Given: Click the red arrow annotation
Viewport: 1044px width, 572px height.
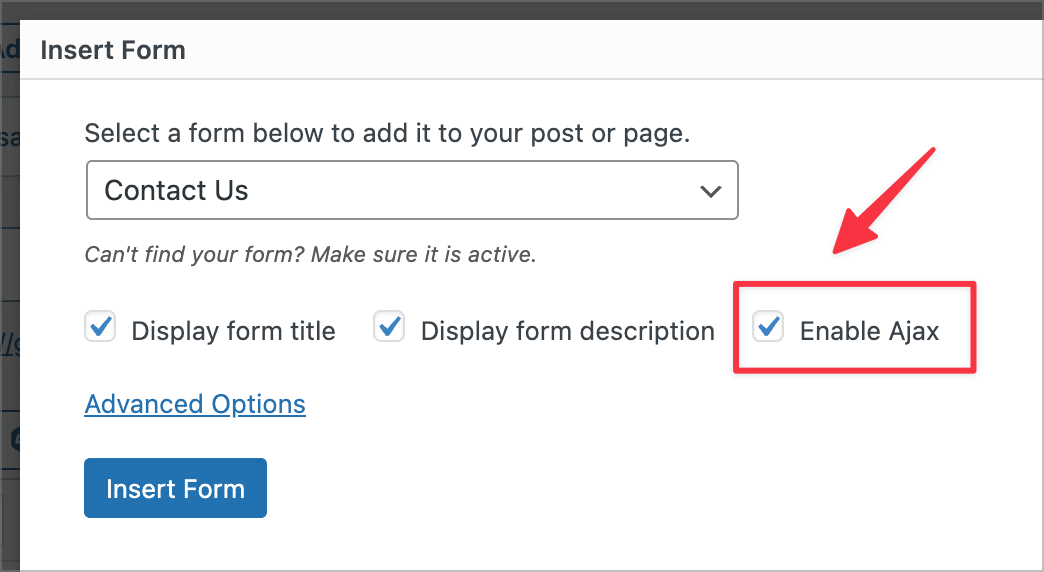Looking at the screenshot, I should (x=883, y=199).
